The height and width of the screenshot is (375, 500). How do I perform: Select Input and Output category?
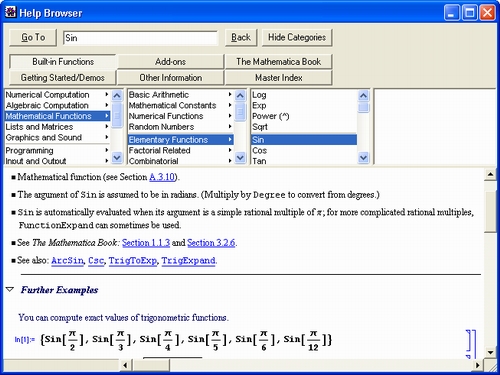[57, 161]
